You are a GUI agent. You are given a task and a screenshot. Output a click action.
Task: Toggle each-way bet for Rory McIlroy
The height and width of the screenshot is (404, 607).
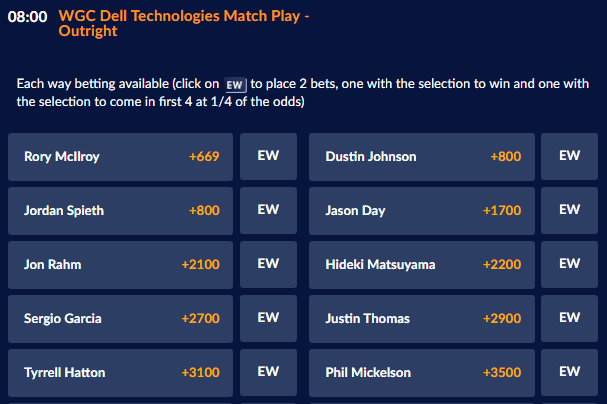(x=268, y=156)
